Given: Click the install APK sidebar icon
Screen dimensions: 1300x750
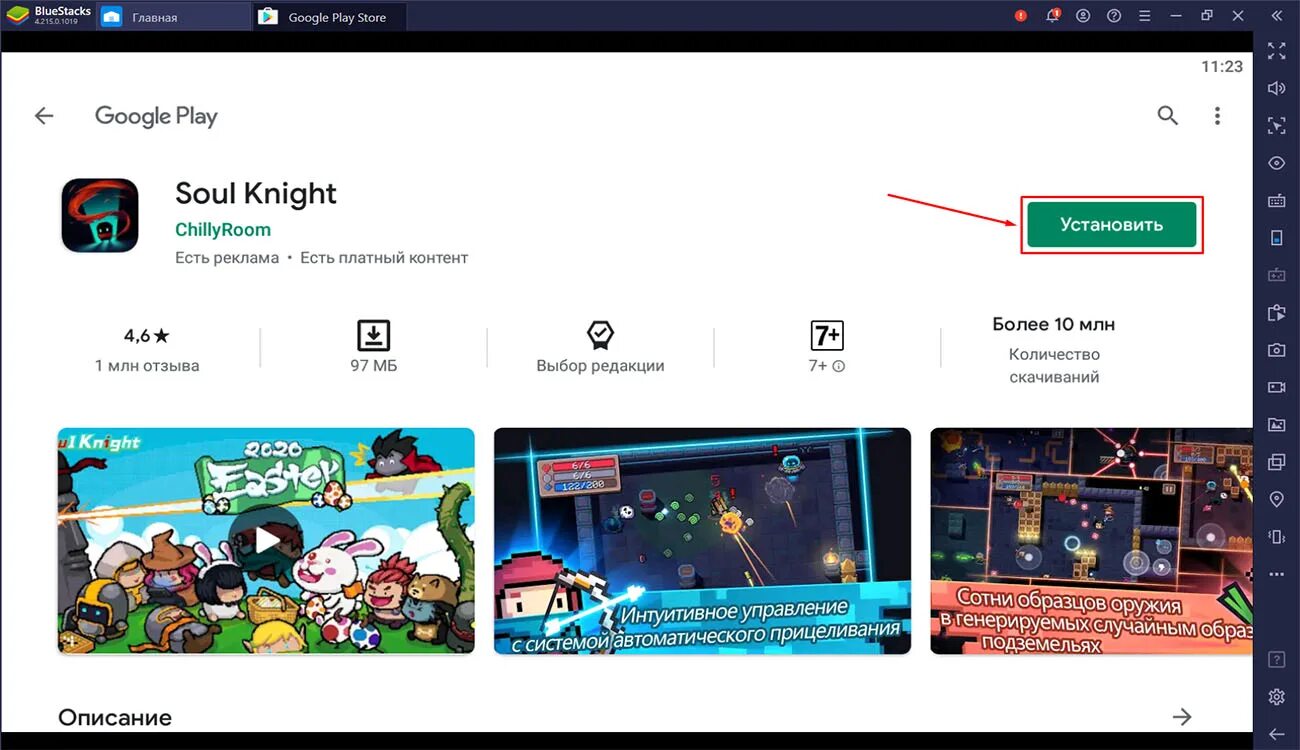Looking at the screenshot, I should coord(1276,313).
